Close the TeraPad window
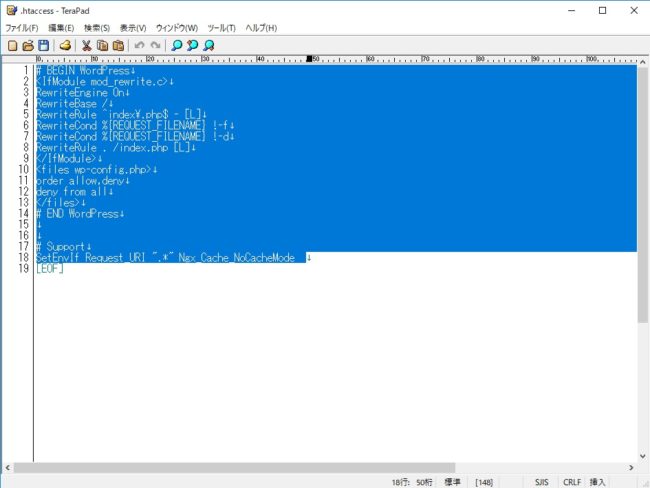This screenshot has width=650, height=488. (634, 10)
